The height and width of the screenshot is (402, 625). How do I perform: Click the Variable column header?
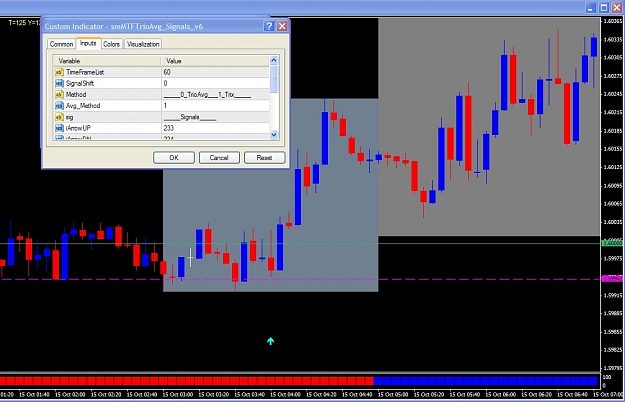(x=107, y=61)
